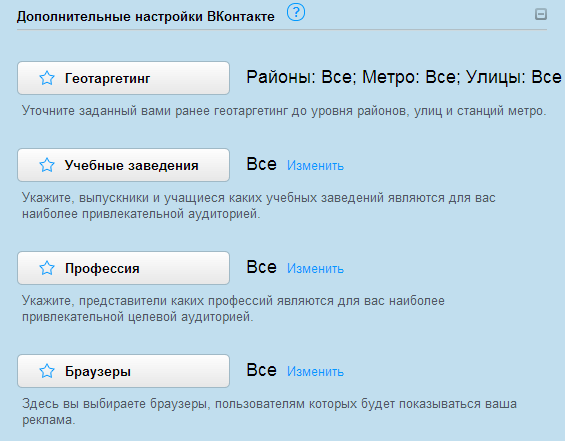Click the Все value next to Браузеры
The height and width of the screenshot is (441, 565).
click(x=262, y=371)
